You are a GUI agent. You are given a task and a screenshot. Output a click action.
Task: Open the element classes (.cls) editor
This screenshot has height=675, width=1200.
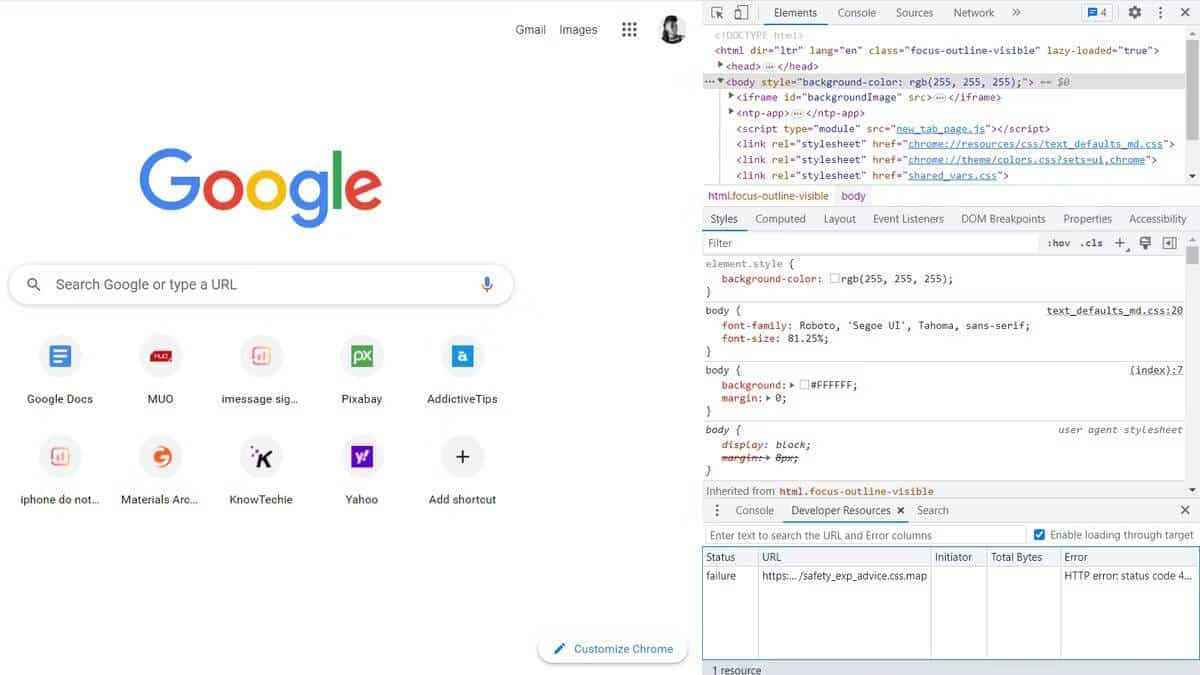tap(1092, 242)
